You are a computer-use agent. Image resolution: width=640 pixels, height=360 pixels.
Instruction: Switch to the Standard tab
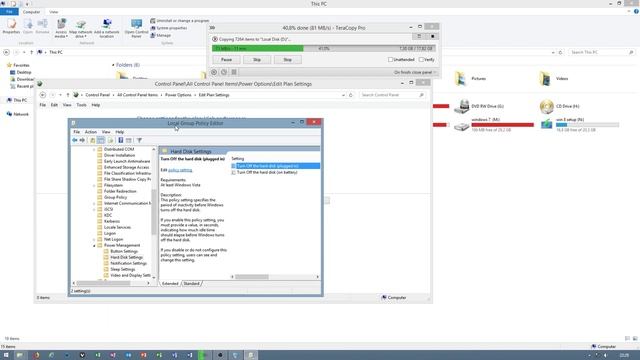point(191,284)
